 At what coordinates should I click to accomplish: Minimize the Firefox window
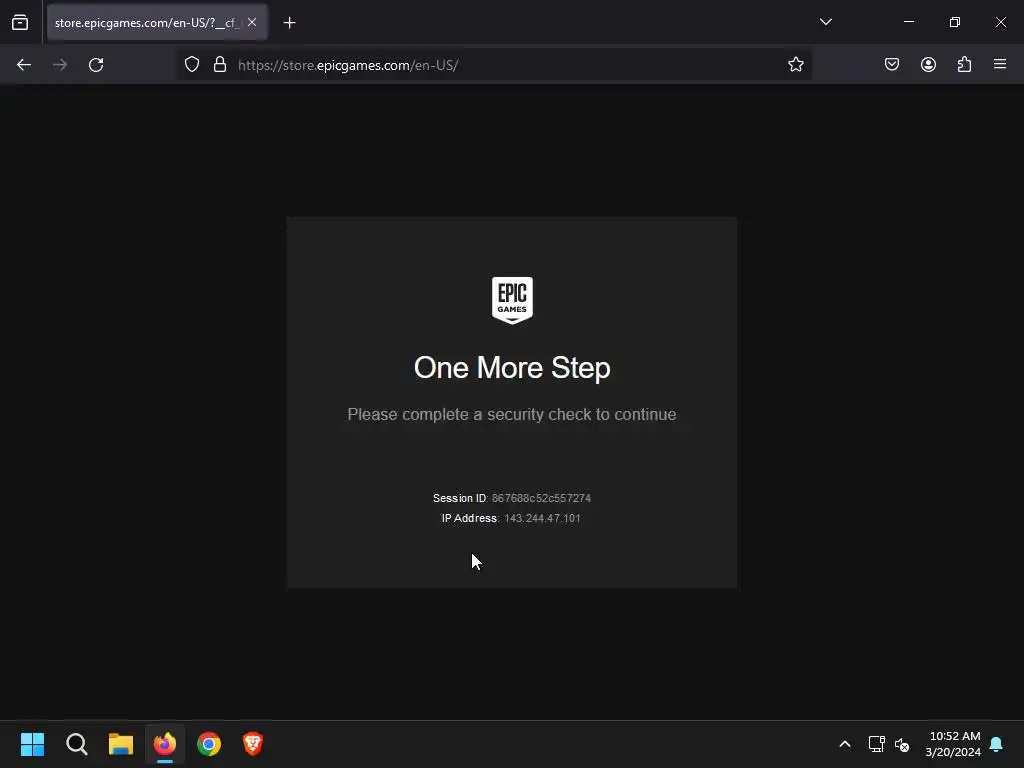pyautogui.click(x=908, y=22)
